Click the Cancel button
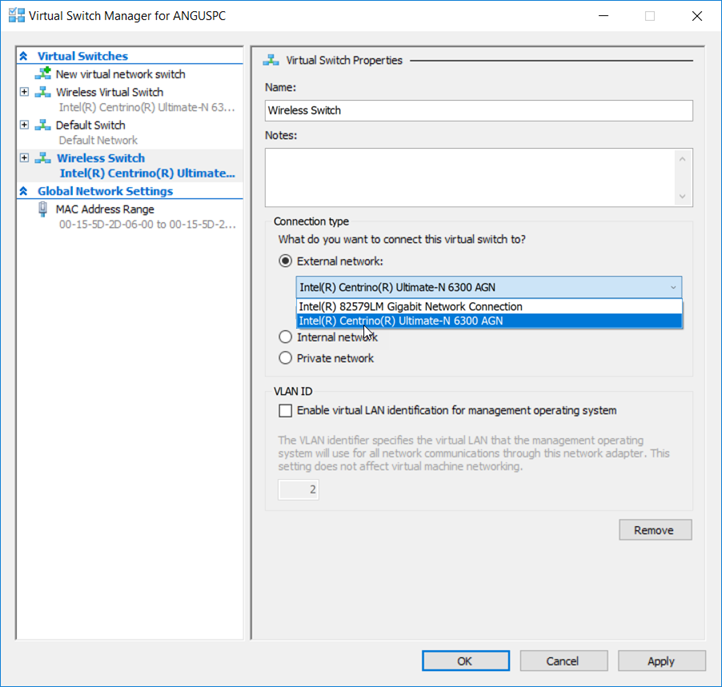The width and height of the screenshot is (722, 687). pos(564,661)
